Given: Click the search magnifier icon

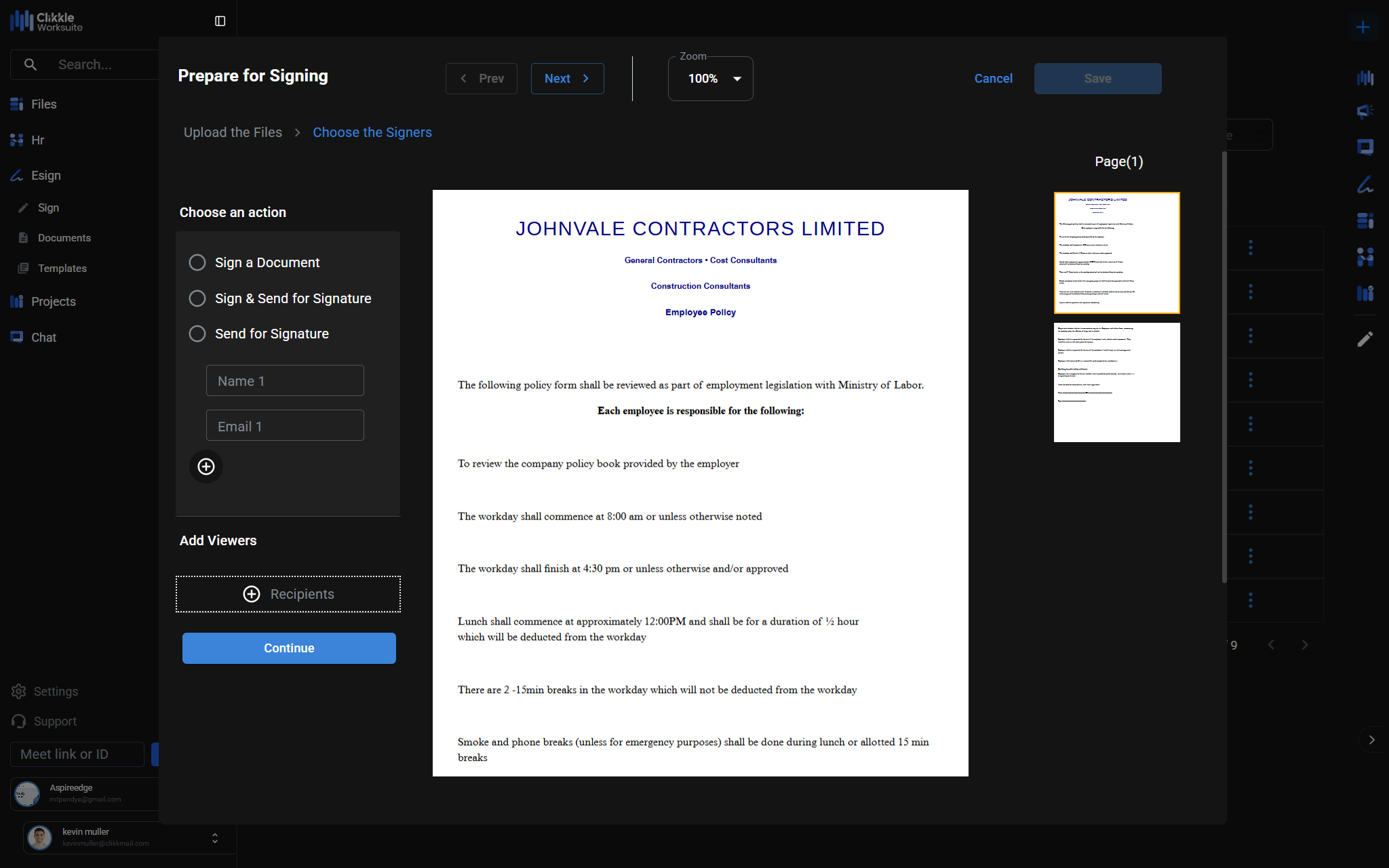Looking at the screenshot, I should point(31,64).
